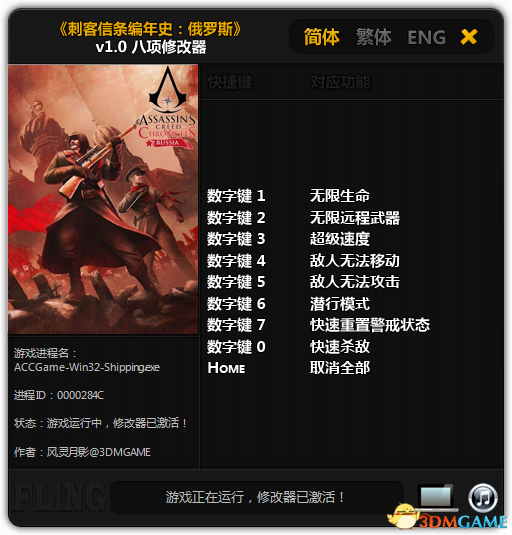512x535 pixels.
Task: Select 快速重置警戒状态 function
Action: pos(370,325)
